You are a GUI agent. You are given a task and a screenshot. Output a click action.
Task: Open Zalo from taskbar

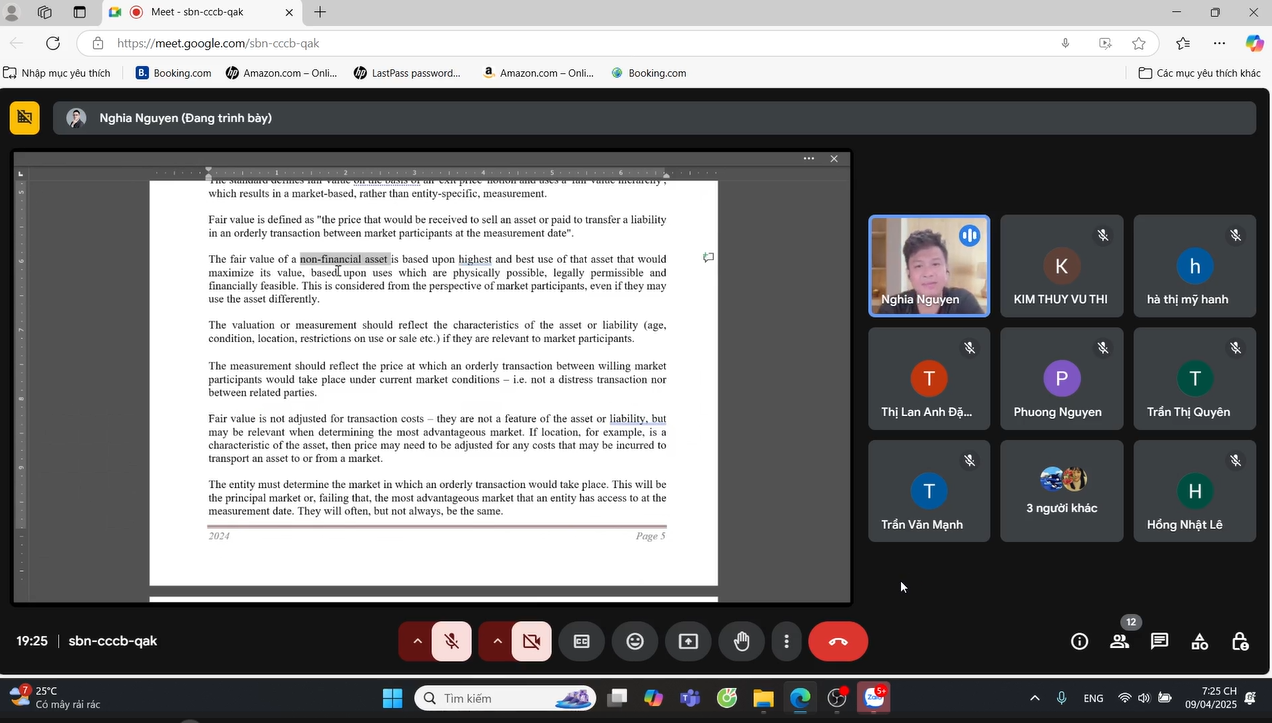pyautogui.click(x=875, y=698)
